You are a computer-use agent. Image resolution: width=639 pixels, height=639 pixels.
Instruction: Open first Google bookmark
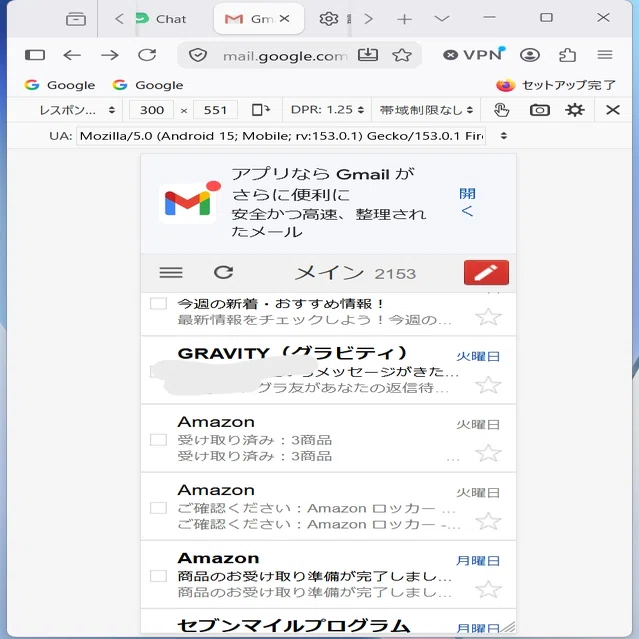[x=59, y=85]
